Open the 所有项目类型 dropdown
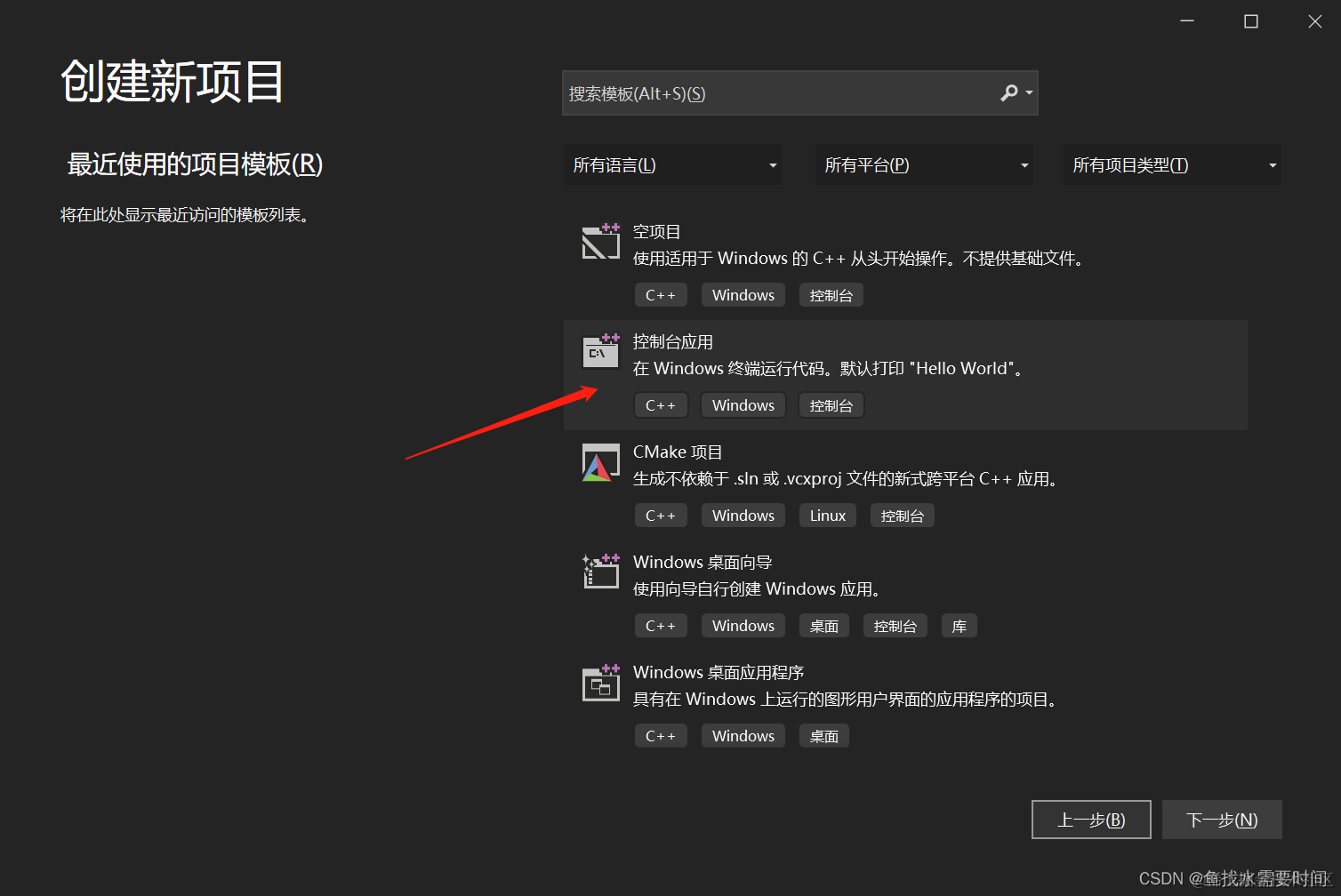 tap(1172, 164)
